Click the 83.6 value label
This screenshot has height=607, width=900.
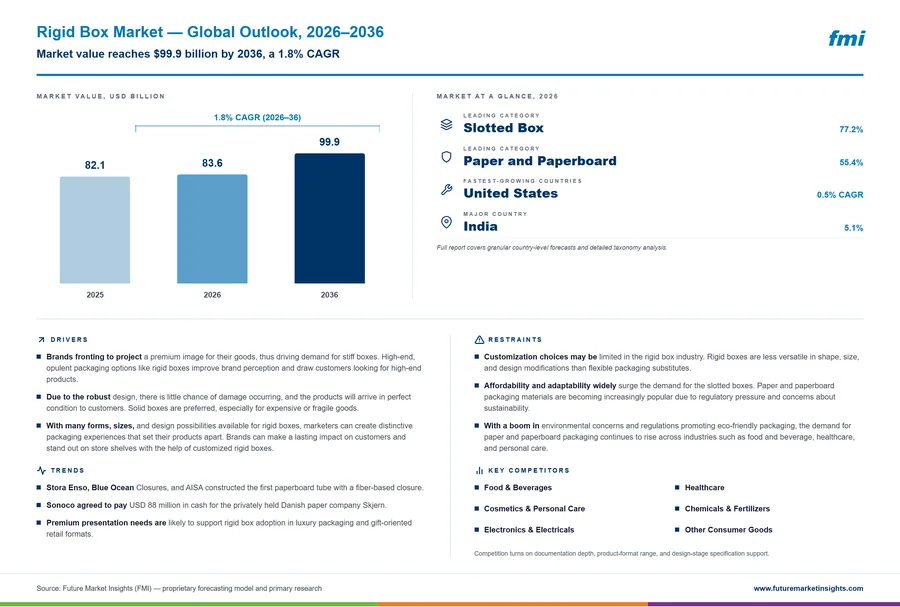212,163
